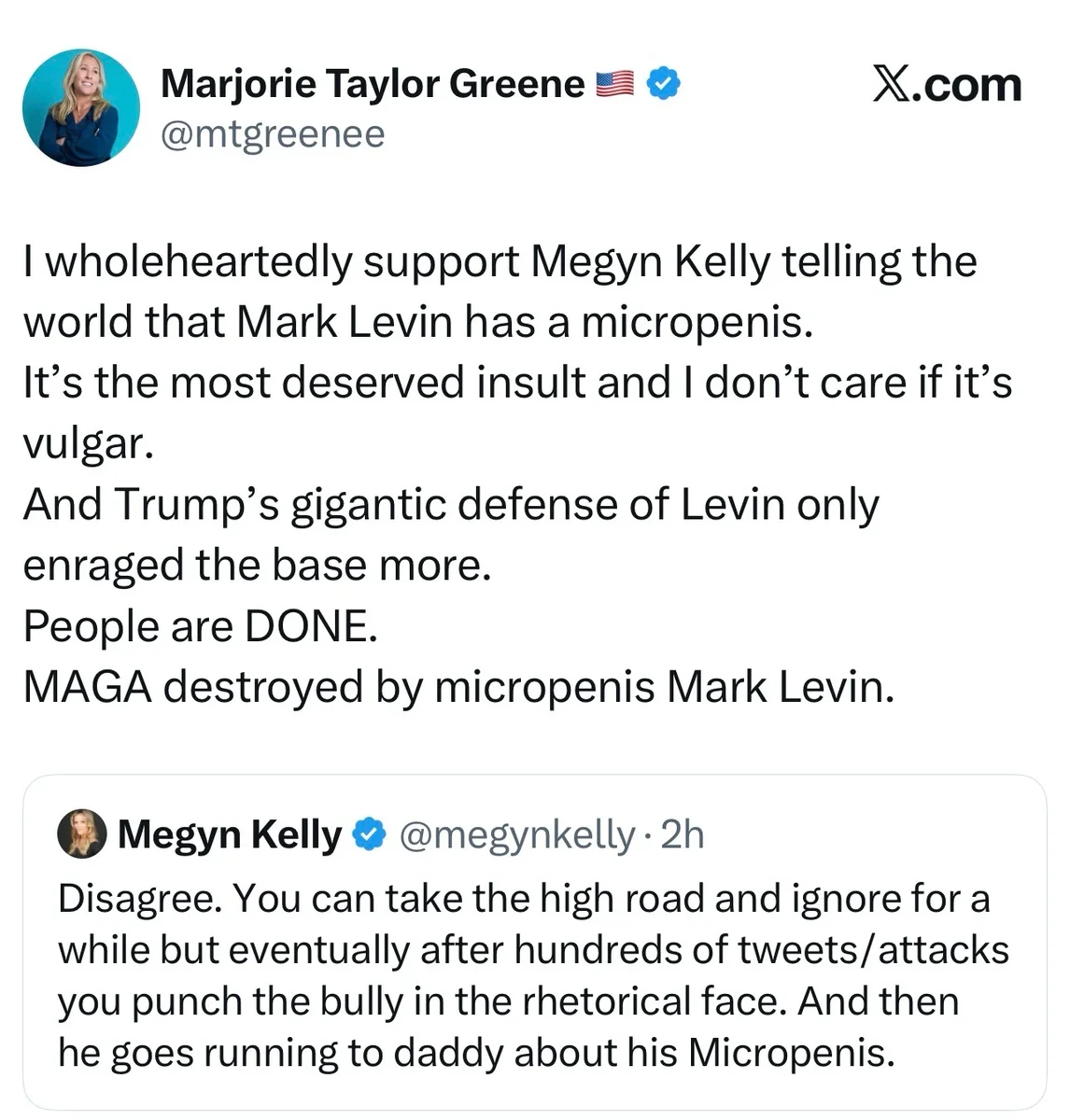Click the small avatar in the quoted post
Screen dimensions: 1070x1120
pos(82,833)
